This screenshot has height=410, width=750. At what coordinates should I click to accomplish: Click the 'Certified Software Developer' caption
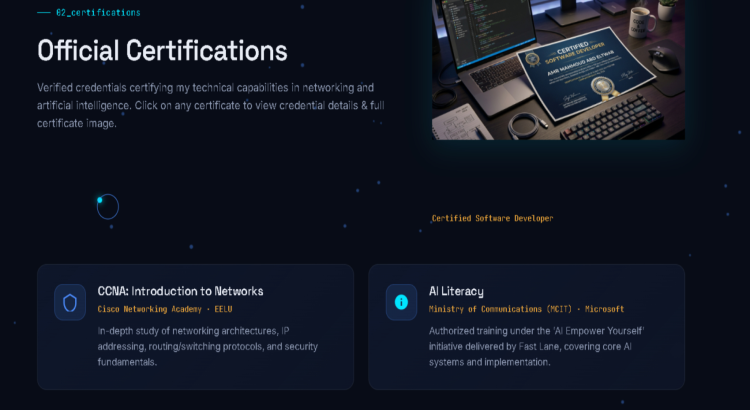pyautogui.click(x=492, y=218)
